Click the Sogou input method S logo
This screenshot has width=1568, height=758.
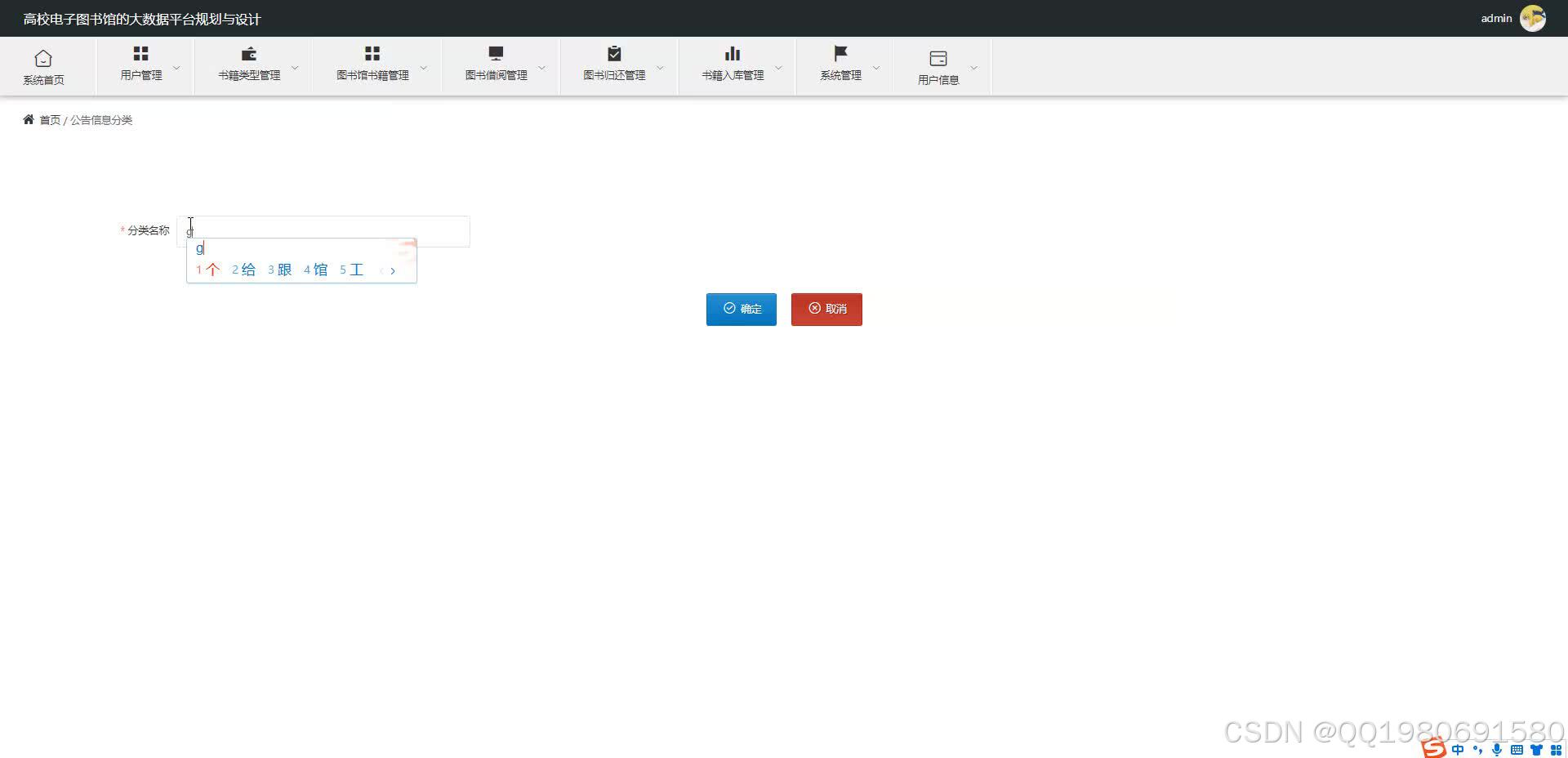tap(1434, 748)
